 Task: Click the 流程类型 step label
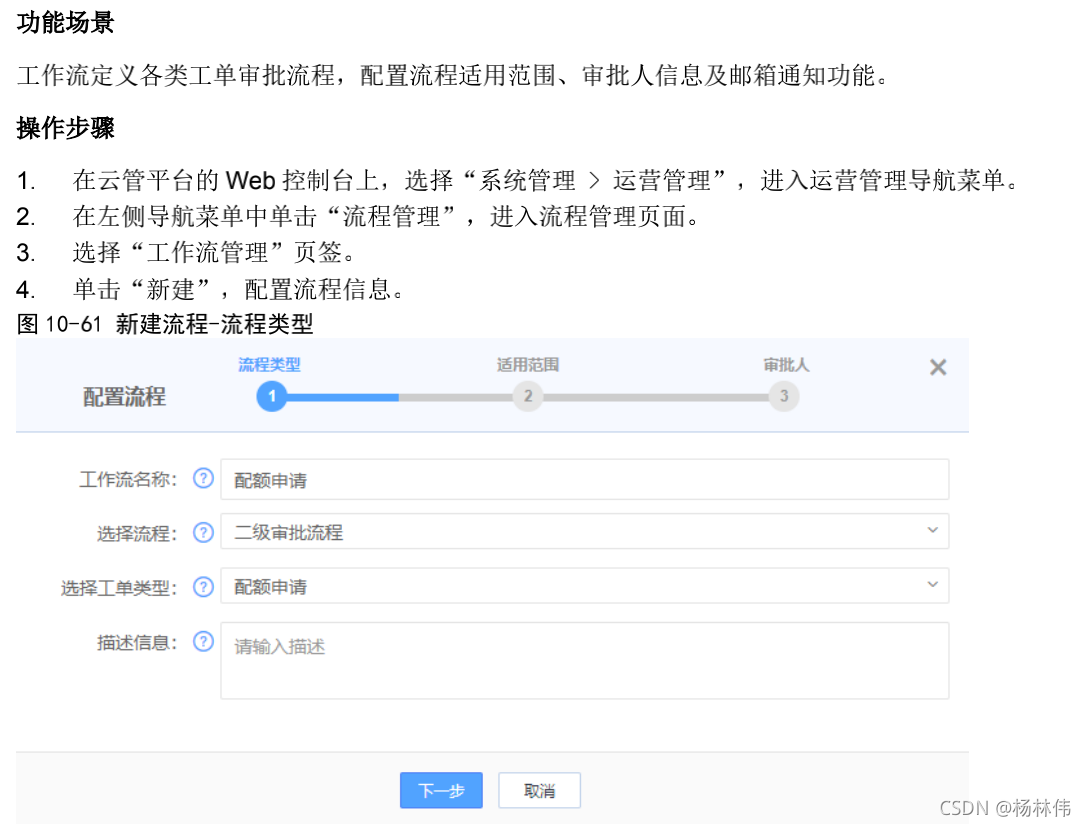pyautogui.click(x=269, y=365)
